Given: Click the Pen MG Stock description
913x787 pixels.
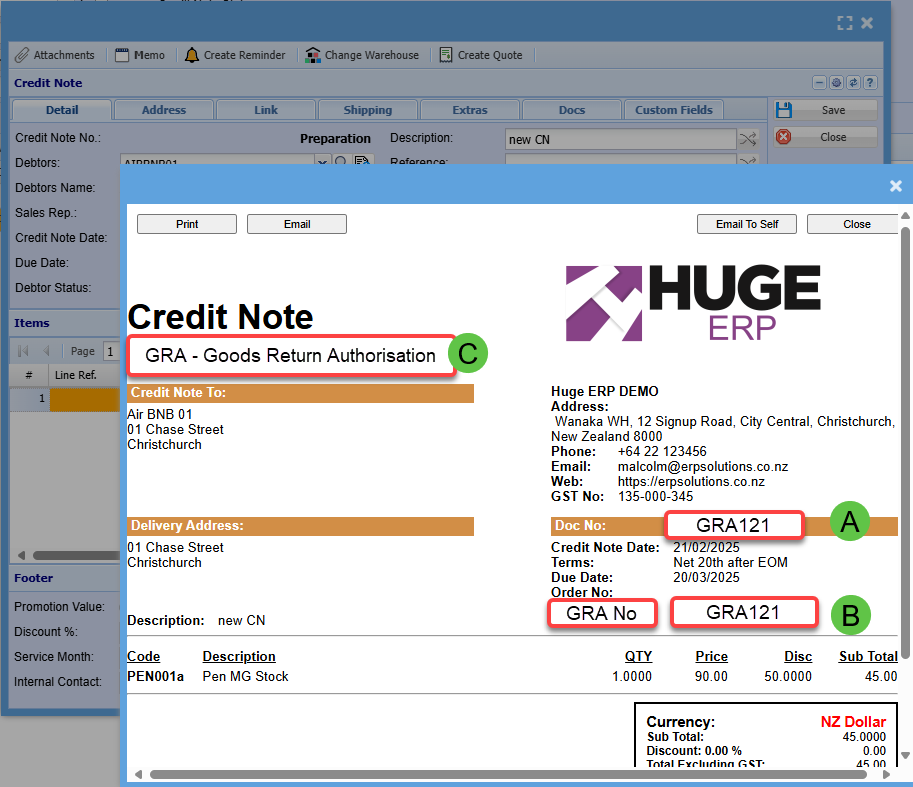Looking at the screenshot, I should (245, 676).
